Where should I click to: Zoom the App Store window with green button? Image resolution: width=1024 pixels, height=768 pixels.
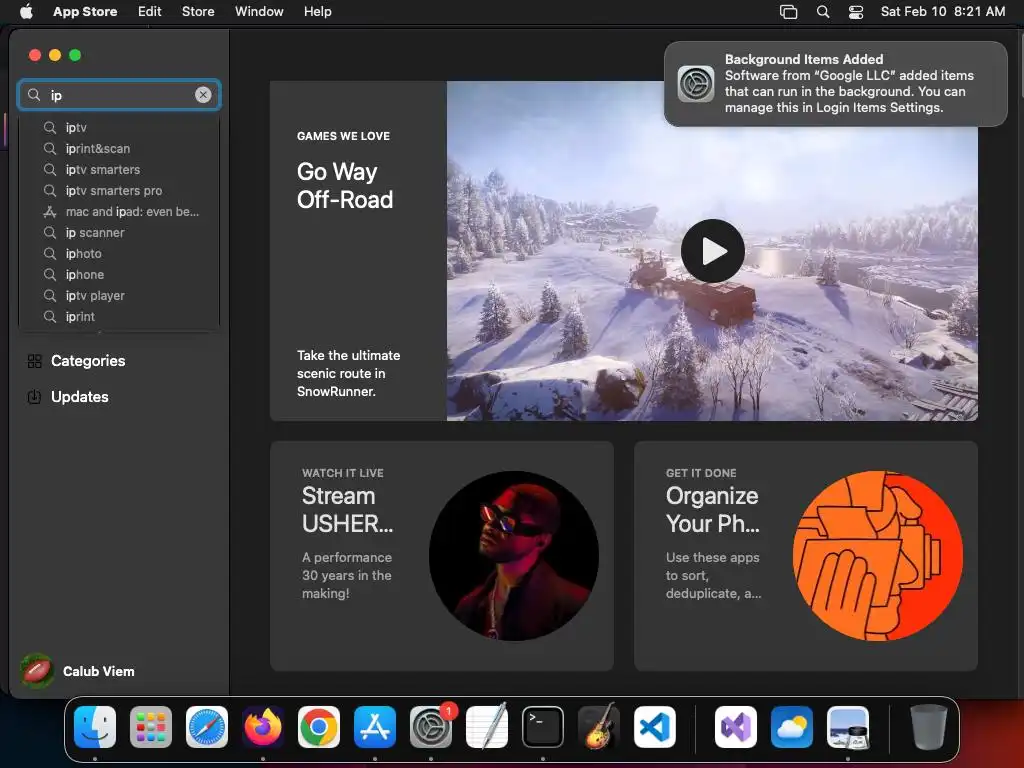[75, 55]
